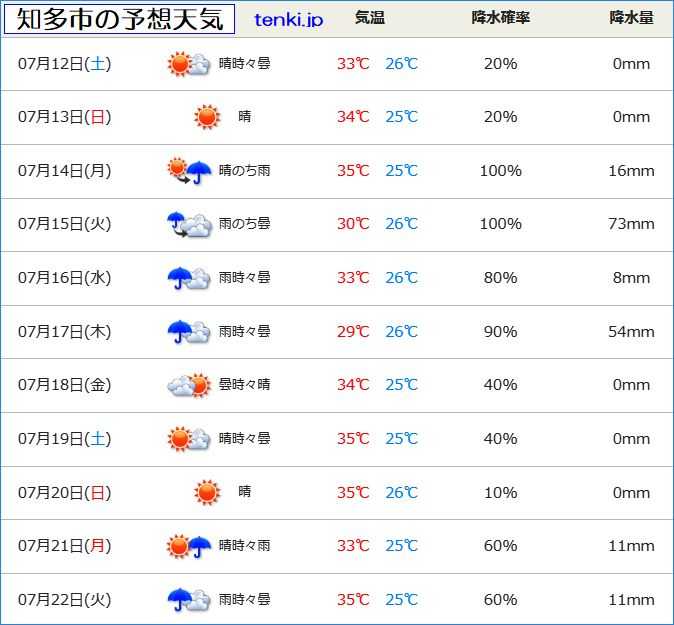
Task: Click 20% precipitation for 07月12日
Action: [501, 64]
